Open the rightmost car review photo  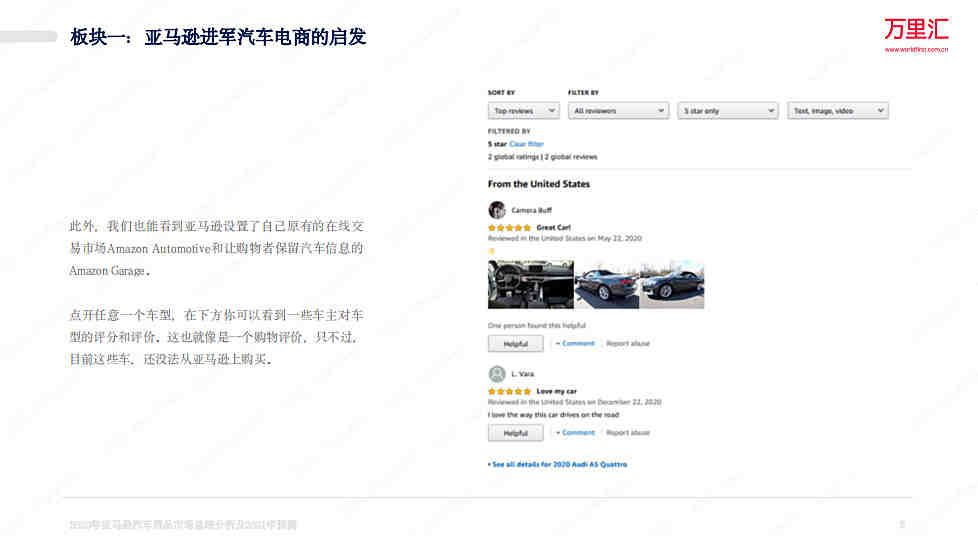click(672, 285)
